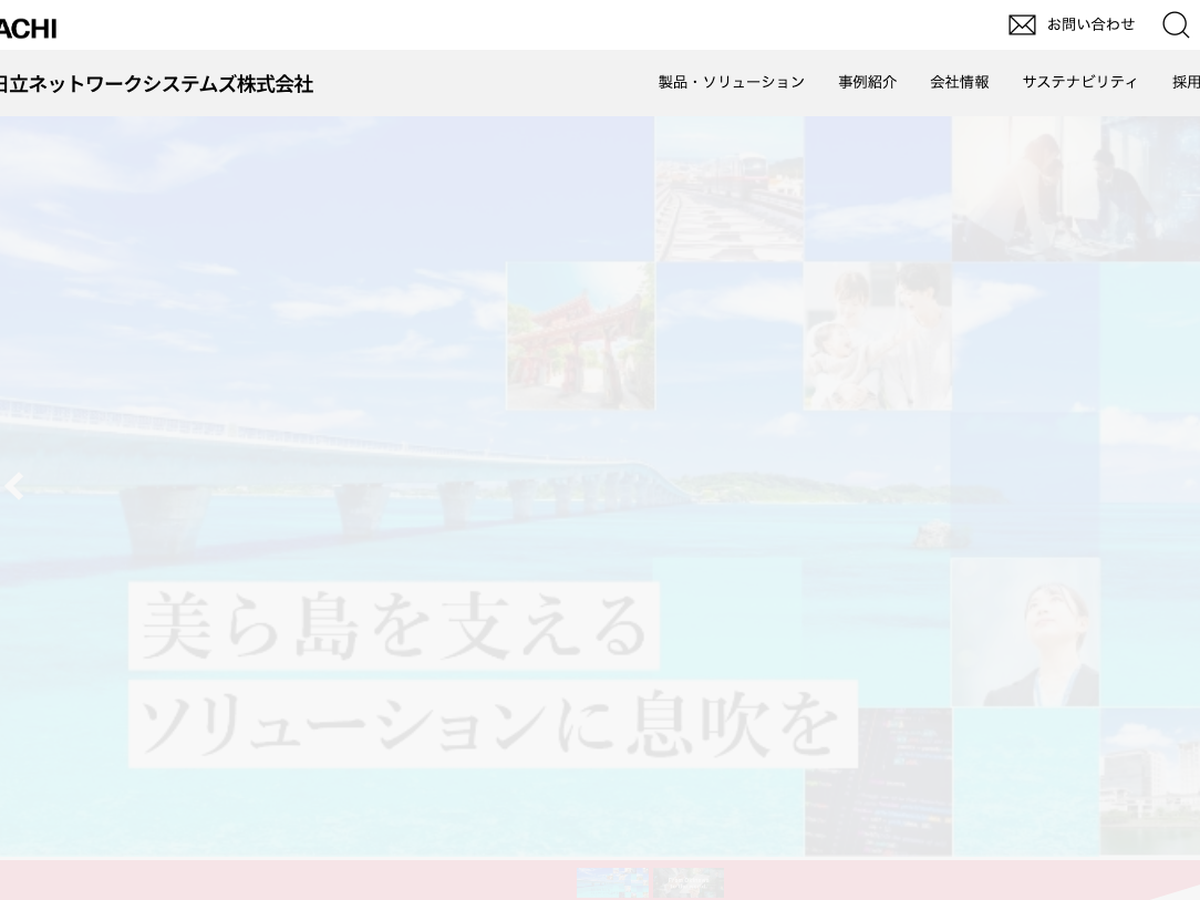
Task: Open the magnifying glass search icon
Action: [1175, 25]
